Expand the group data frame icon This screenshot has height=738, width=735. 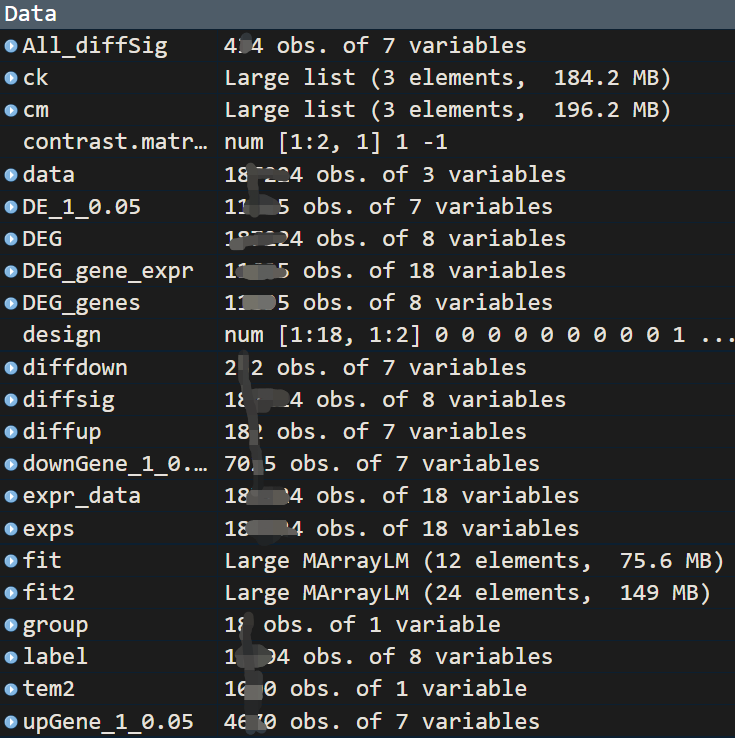(x=11, y=625)
